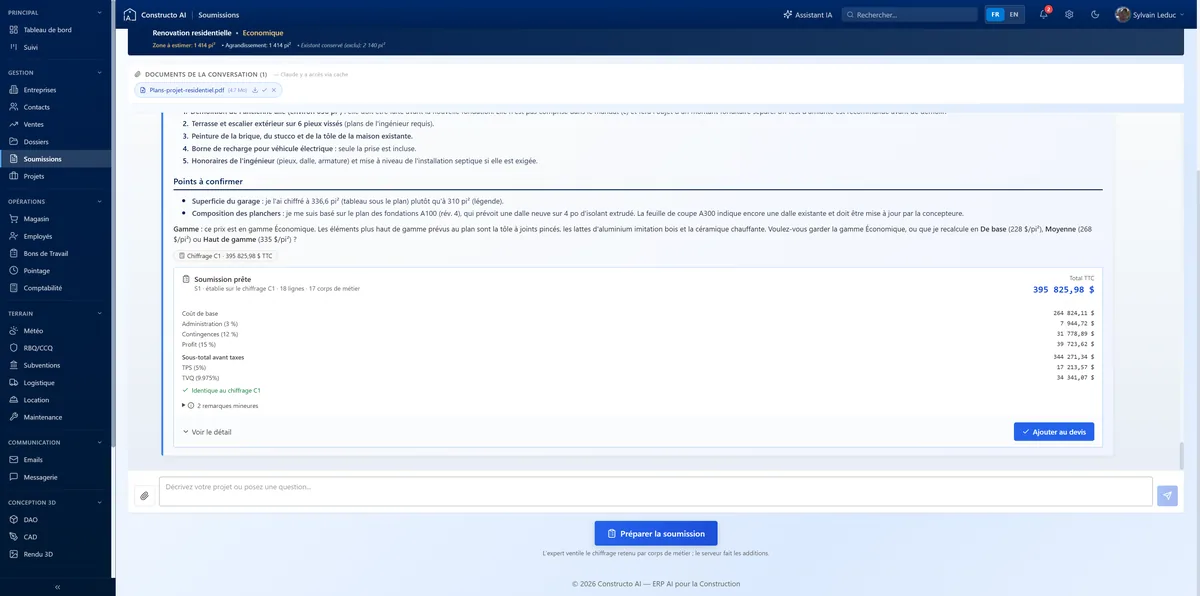Open notifications bell with 2 alerts
1200x596 pixels.
click(x=1044, y=14)
